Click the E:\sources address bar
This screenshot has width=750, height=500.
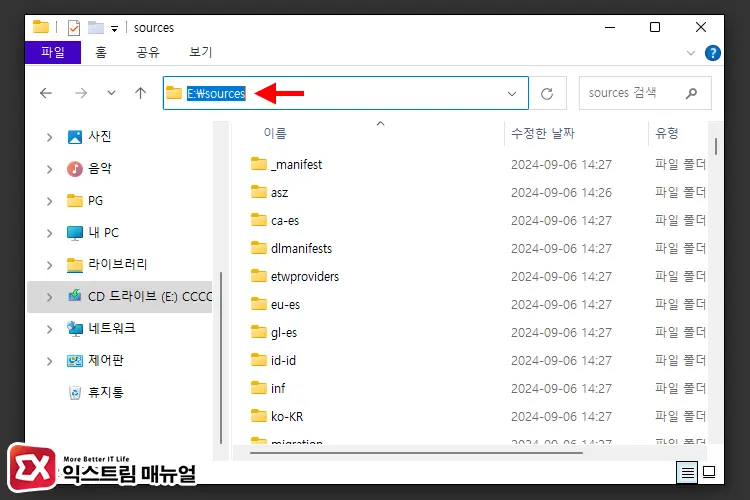coord(345,93)
